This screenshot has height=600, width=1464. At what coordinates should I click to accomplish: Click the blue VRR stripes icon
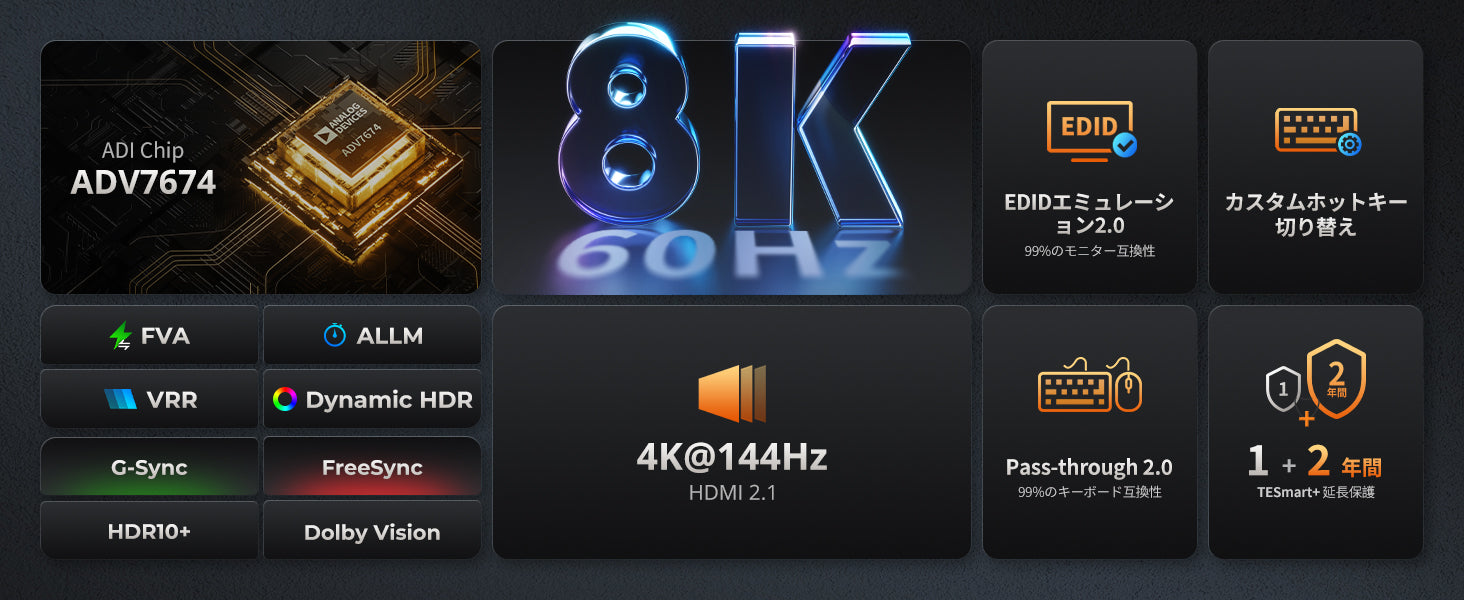pos(121,400)
